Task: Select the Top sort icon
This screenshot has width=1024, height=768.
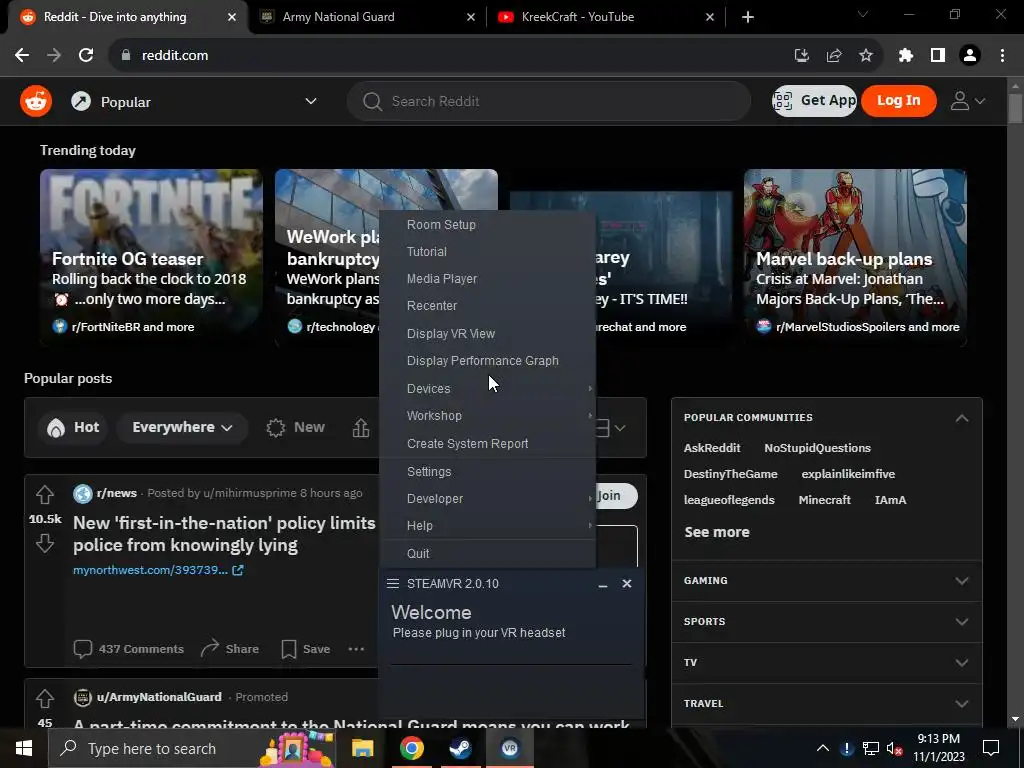Action: [360, 428]
